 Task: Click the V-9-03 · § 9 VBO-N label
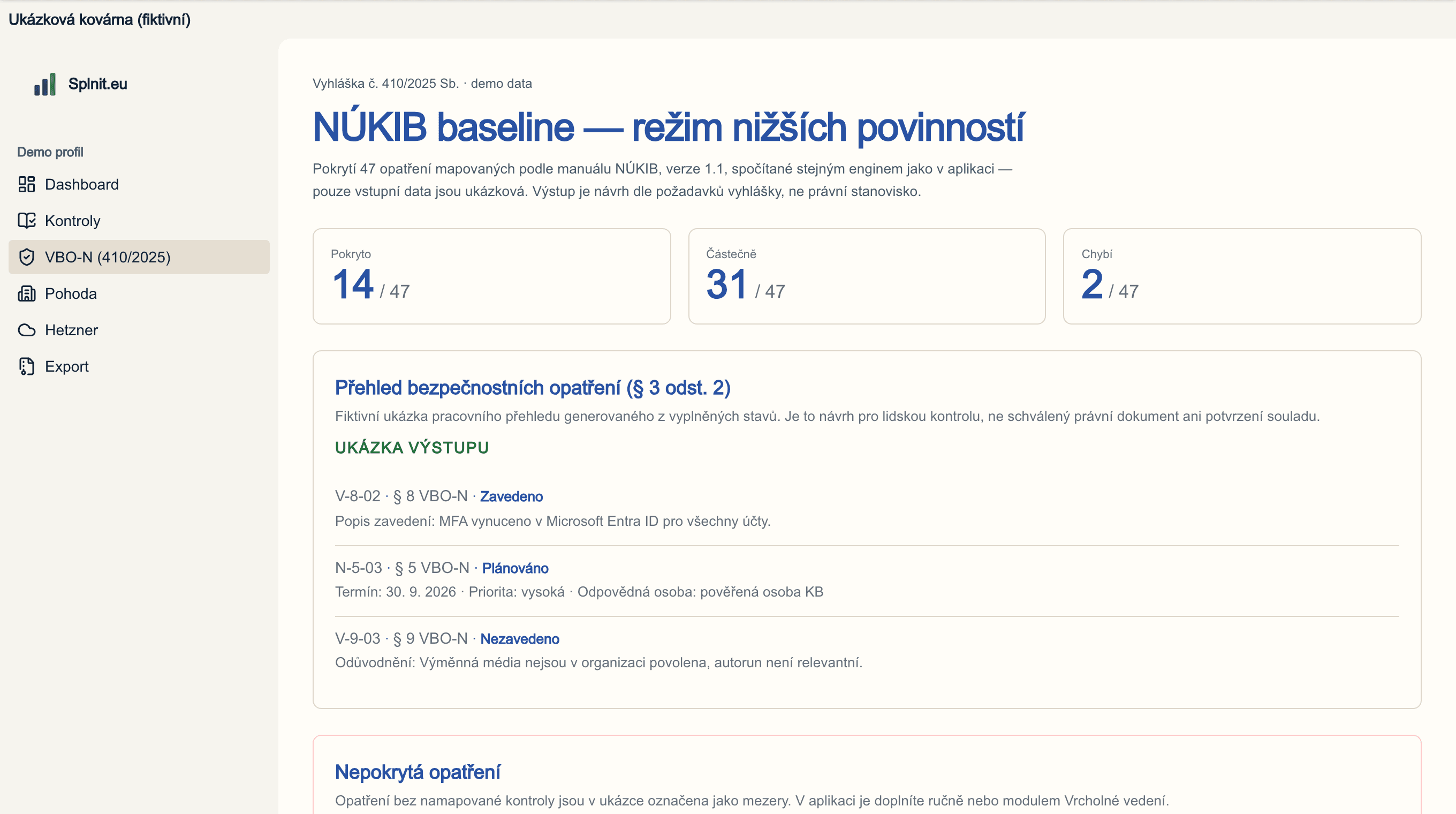click(401, 639)
